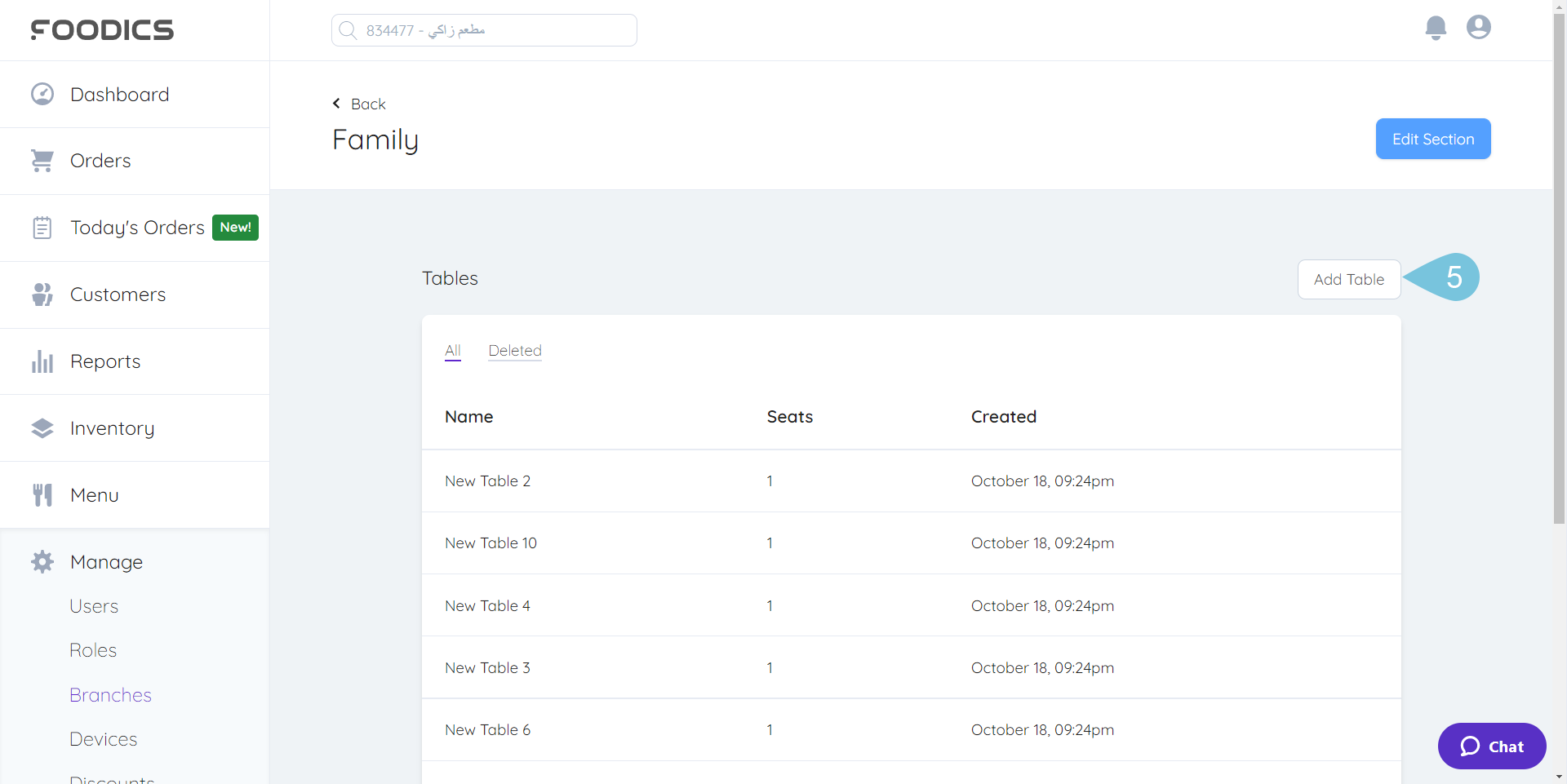Open the Chat widget
The width and height of the screenshot is (1567, 784).
click(1491, 746)
